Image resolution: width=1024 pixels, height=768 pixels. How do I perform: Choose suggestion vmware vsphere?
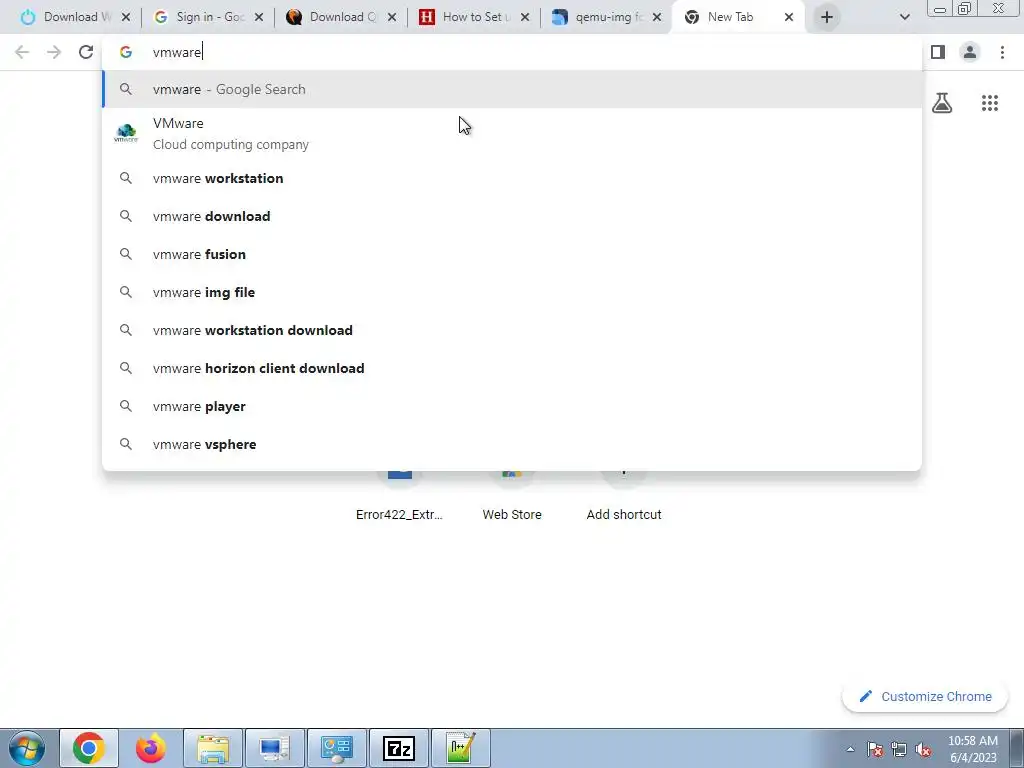point(512,443)
